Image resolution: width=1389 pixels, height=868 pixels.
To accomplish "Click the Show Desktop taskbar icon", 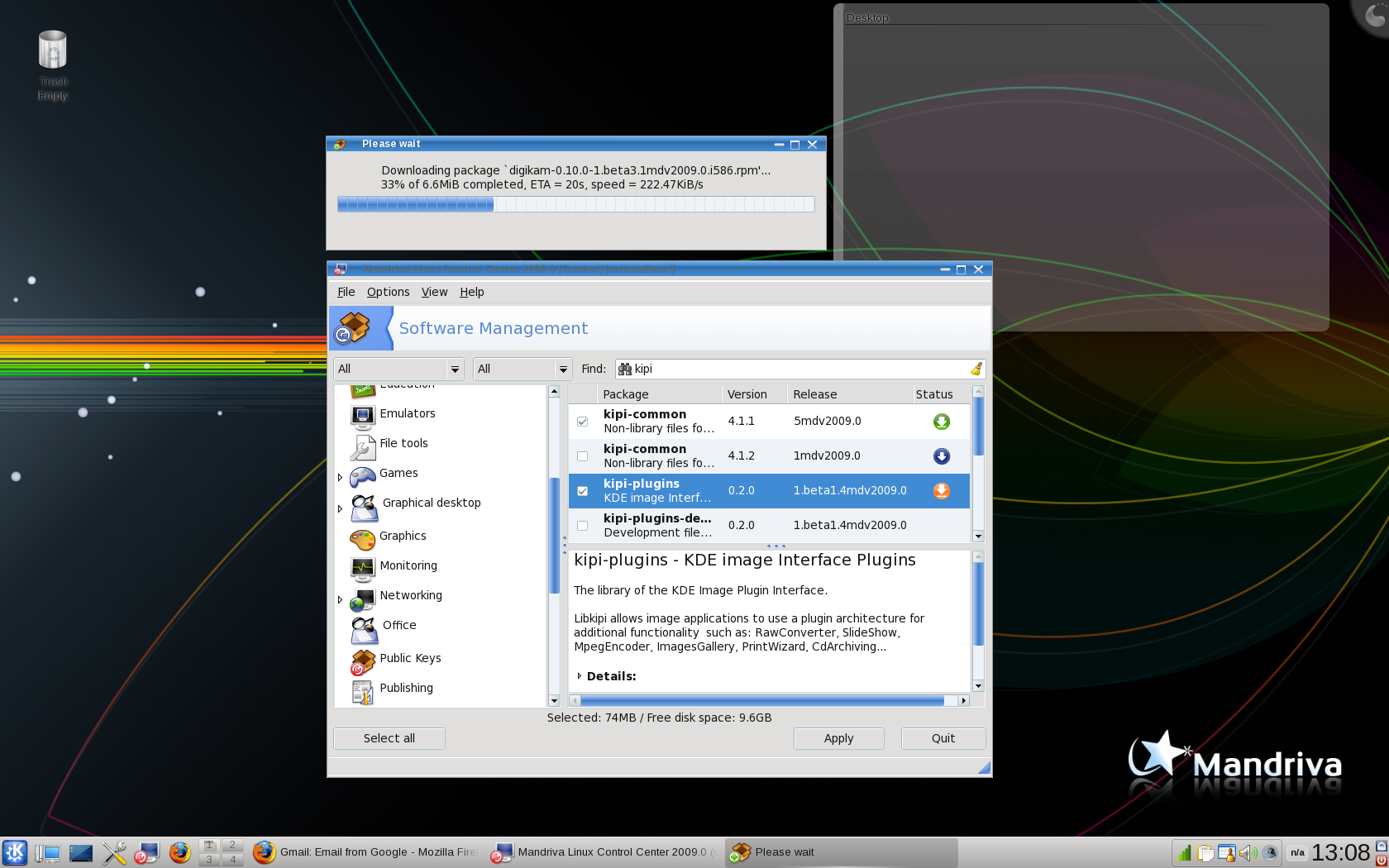I will (81, 852).
